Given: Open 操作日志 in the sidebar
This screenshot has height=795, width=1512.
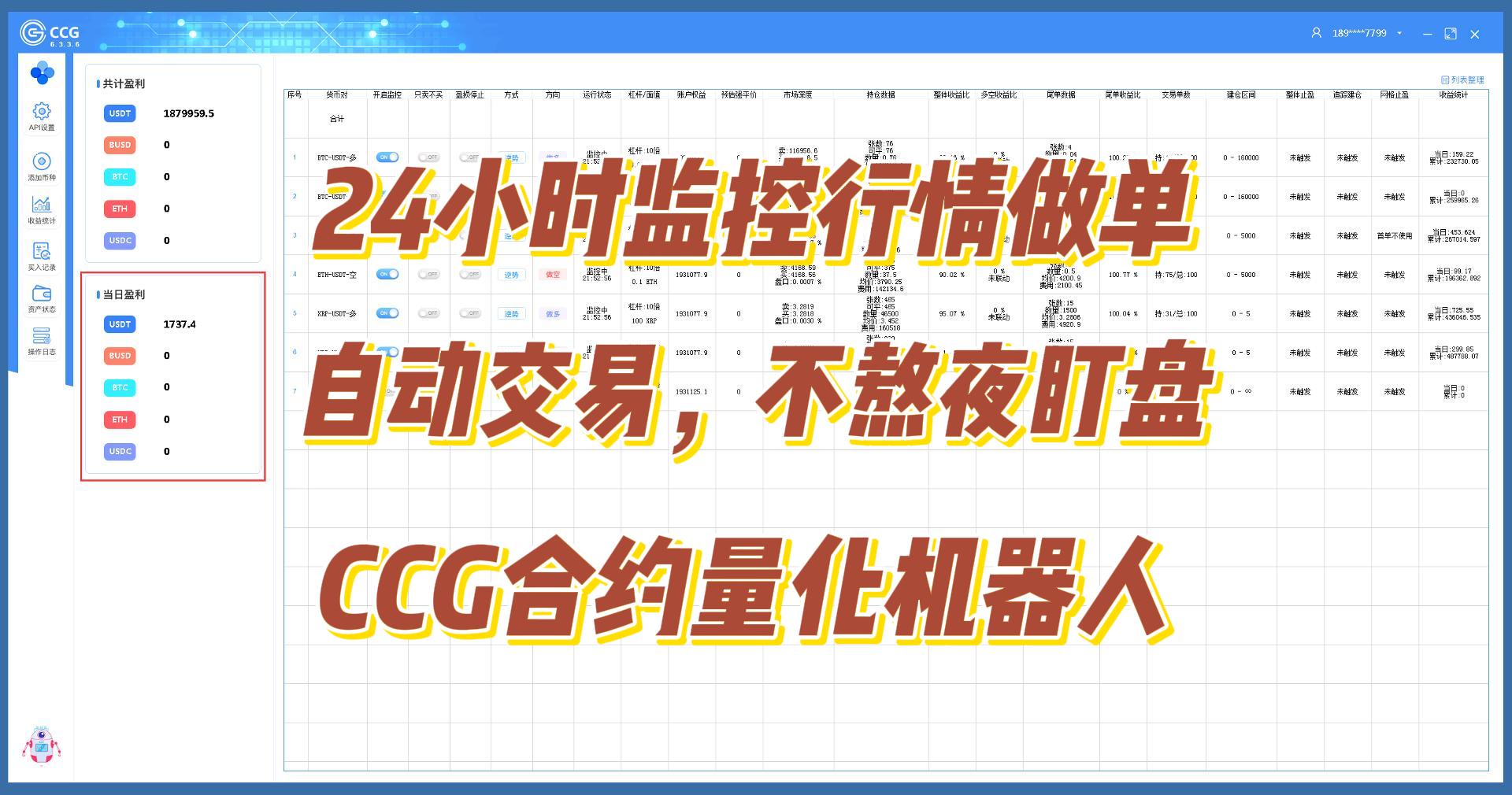Looking at the screenshot, I should tap(42, 342).
